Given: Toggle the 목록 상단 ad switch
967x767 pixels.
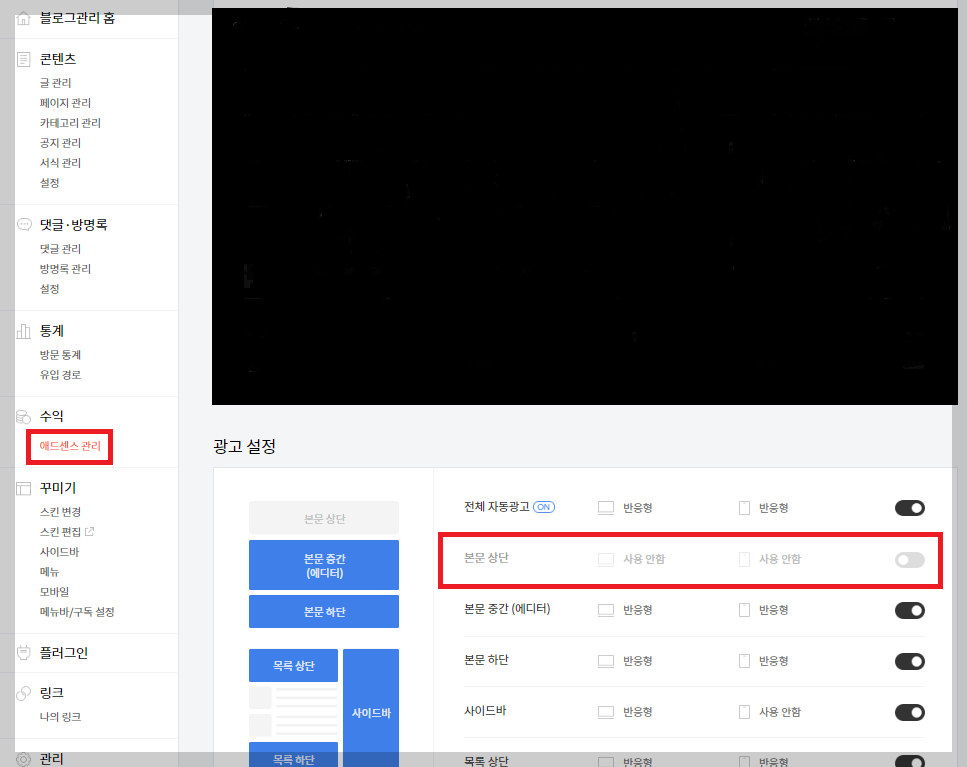Looking at the screenshot, I should [x=910, y=761].
